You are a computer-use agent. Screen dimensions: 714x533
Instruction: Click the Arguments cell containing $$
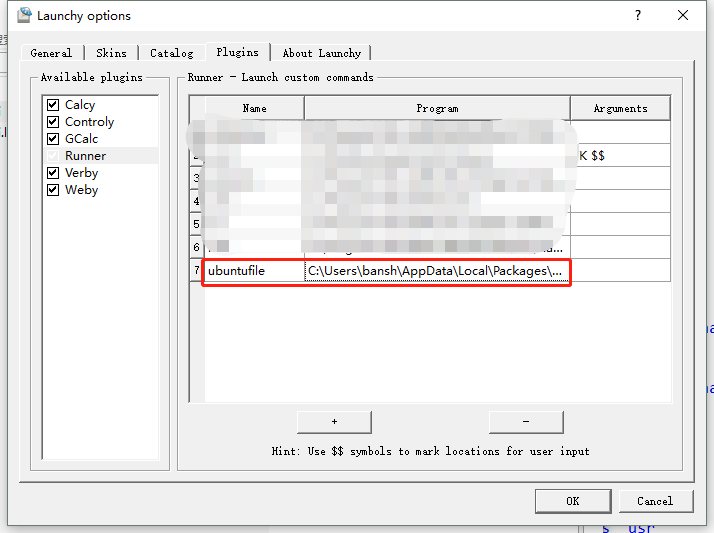pyautogui.click(x=620, y=155)
